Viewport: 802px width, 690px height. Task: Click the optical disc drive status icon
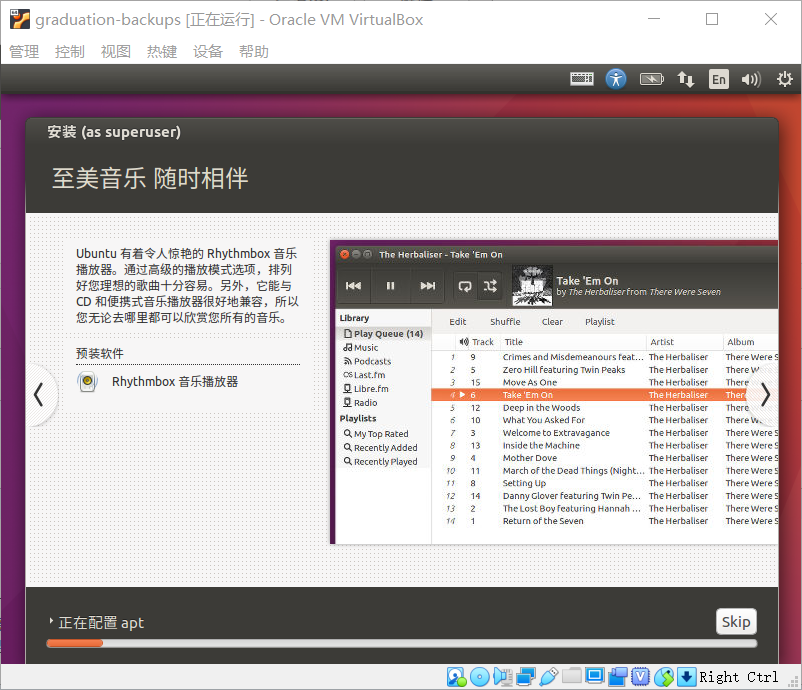[x=480, y=677]
